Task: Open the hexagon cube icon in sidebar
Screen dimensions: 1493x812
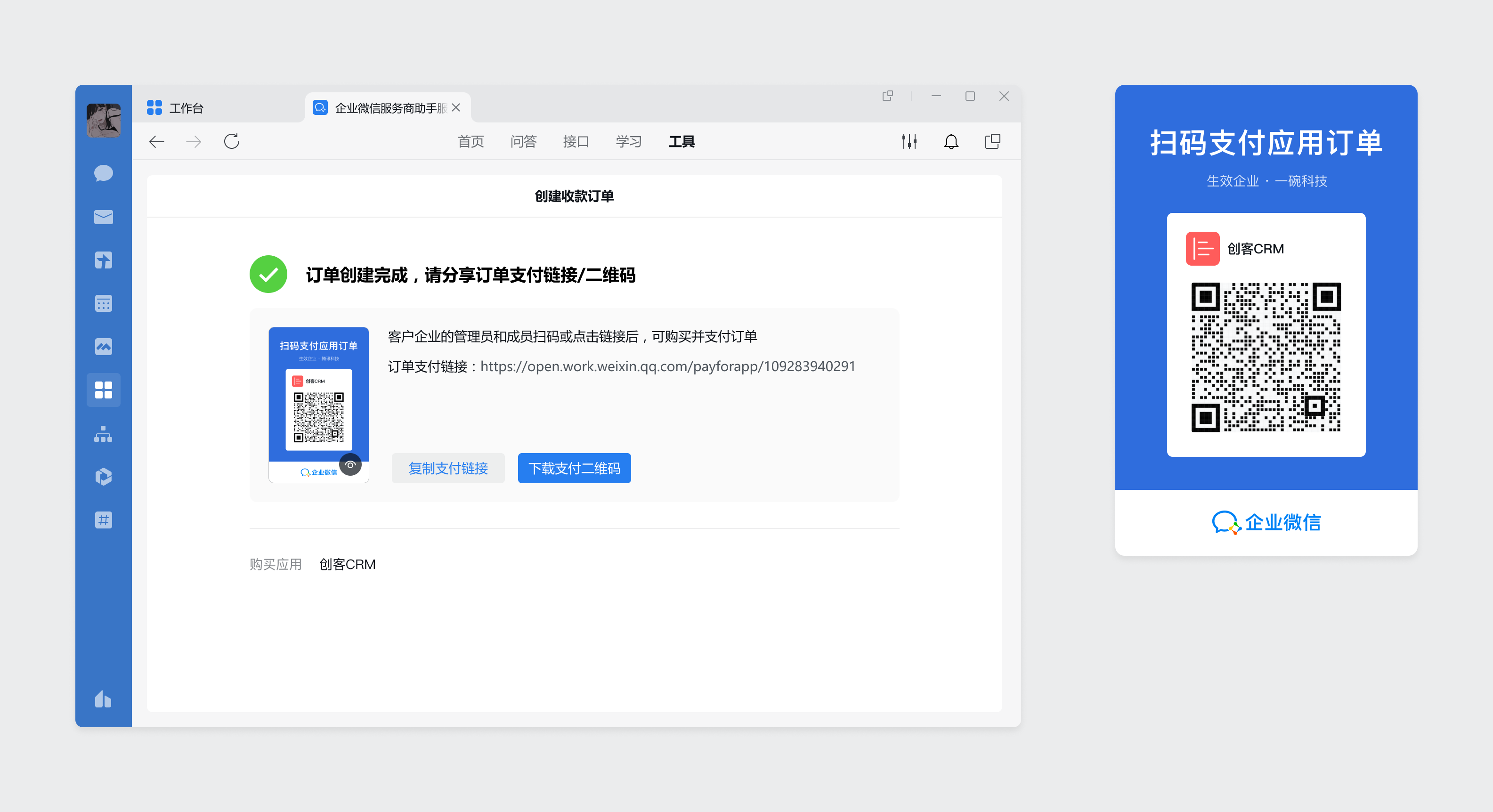Action: pos(103,477)
